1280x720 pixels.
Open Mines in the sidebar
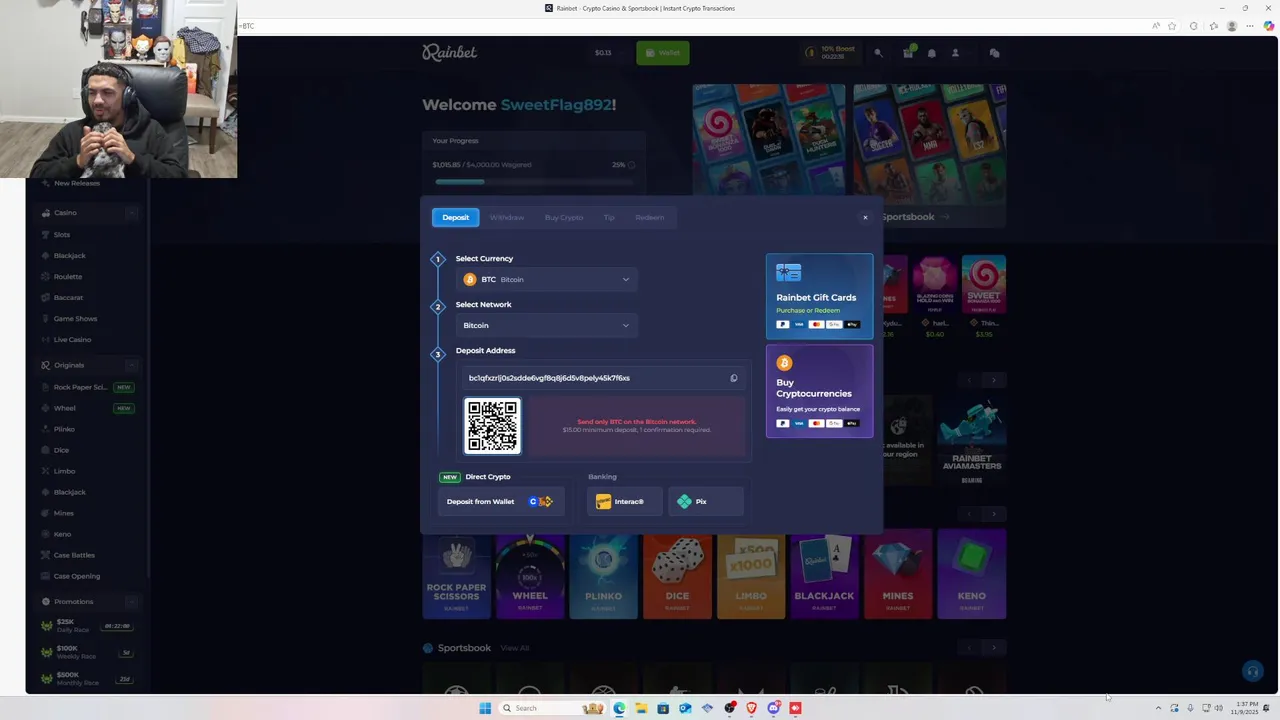pos(64,513)
